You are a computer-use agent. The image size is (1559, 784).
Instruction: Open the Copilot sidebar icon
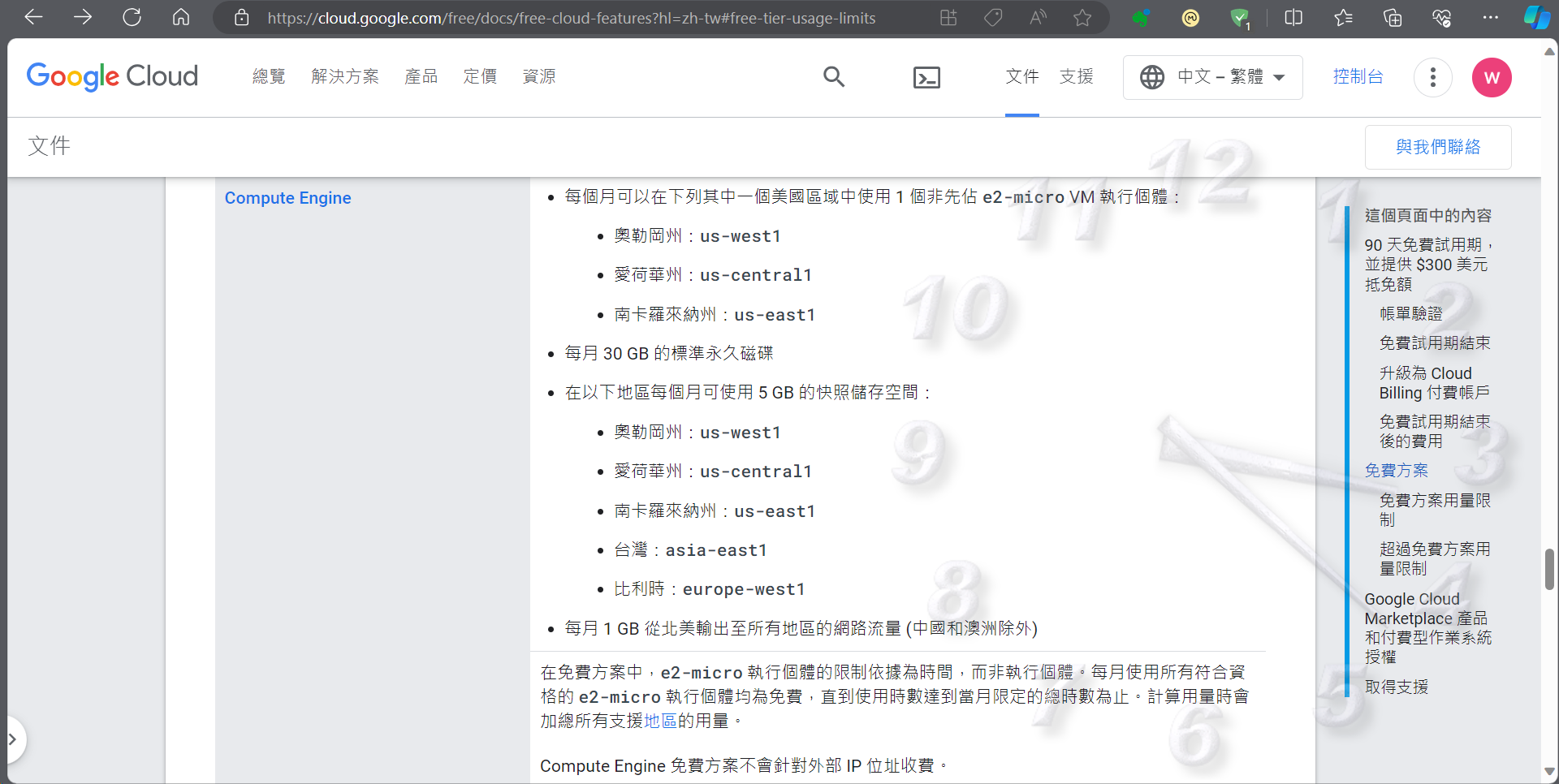coord(1536,17)
